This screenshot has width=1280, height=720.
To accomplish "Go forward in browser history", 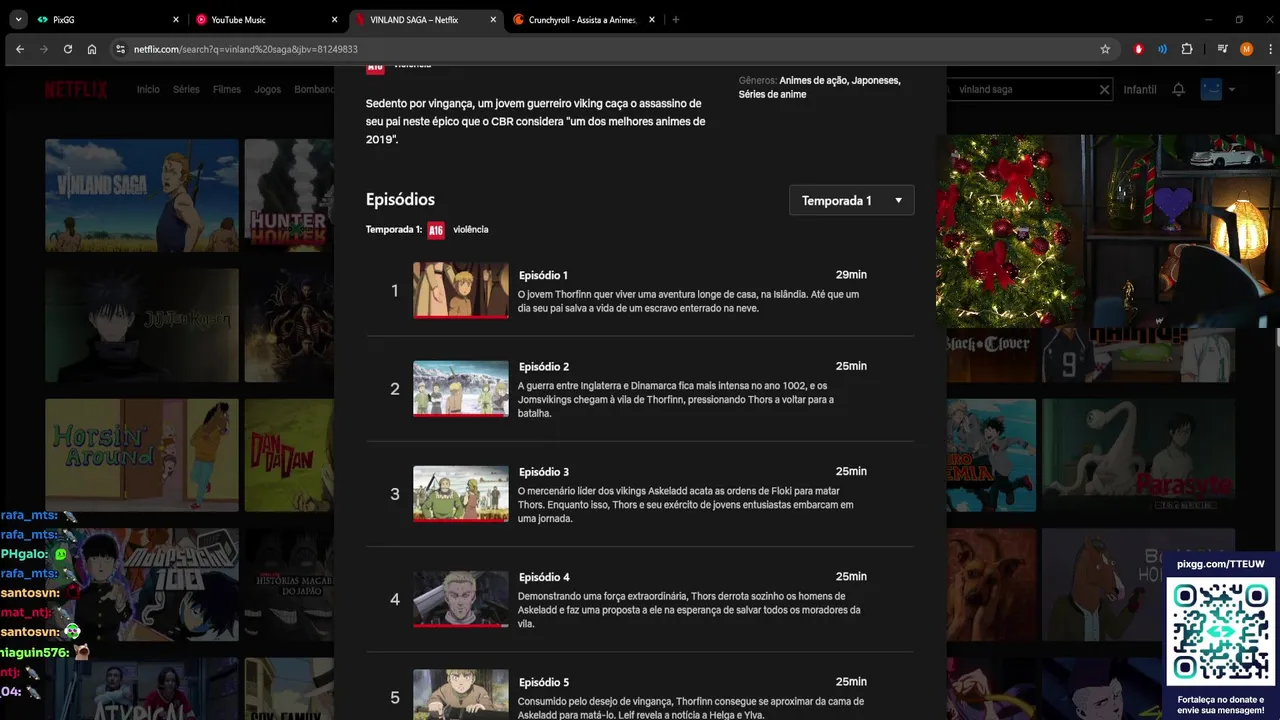I will click(43, 49).
